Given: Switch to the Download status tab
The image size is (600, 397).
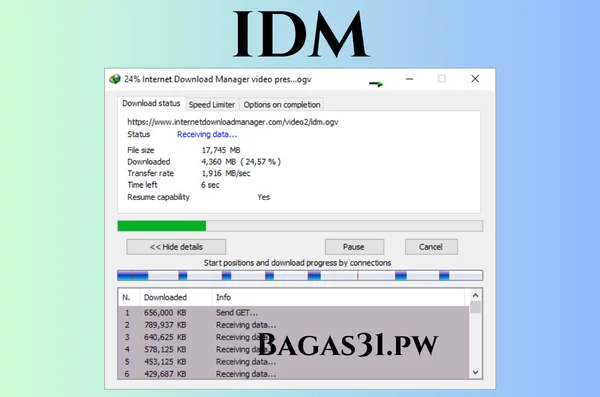Looking at the screenshot, I should pyautogui.click(x=151, y=103).
